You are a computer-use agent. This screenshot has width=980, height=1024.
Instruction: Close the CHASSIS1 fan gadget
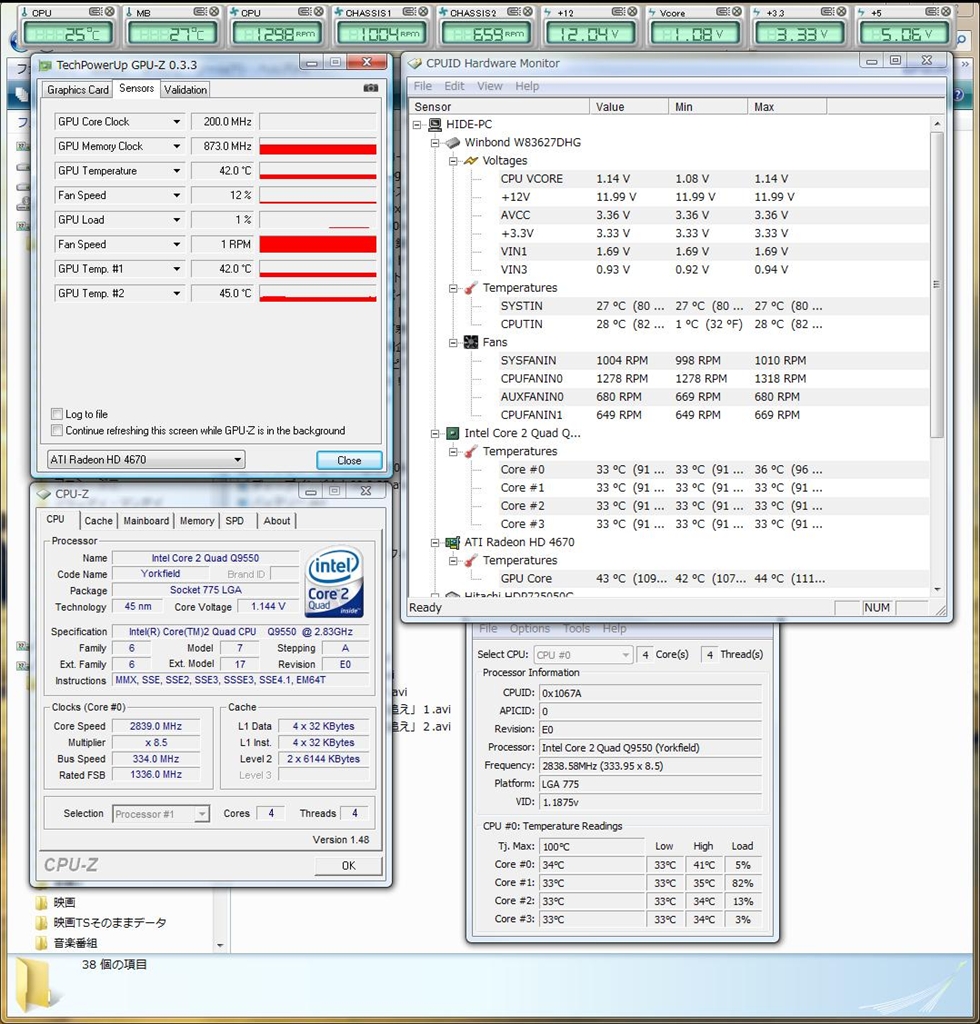click(x=423, y=12)
